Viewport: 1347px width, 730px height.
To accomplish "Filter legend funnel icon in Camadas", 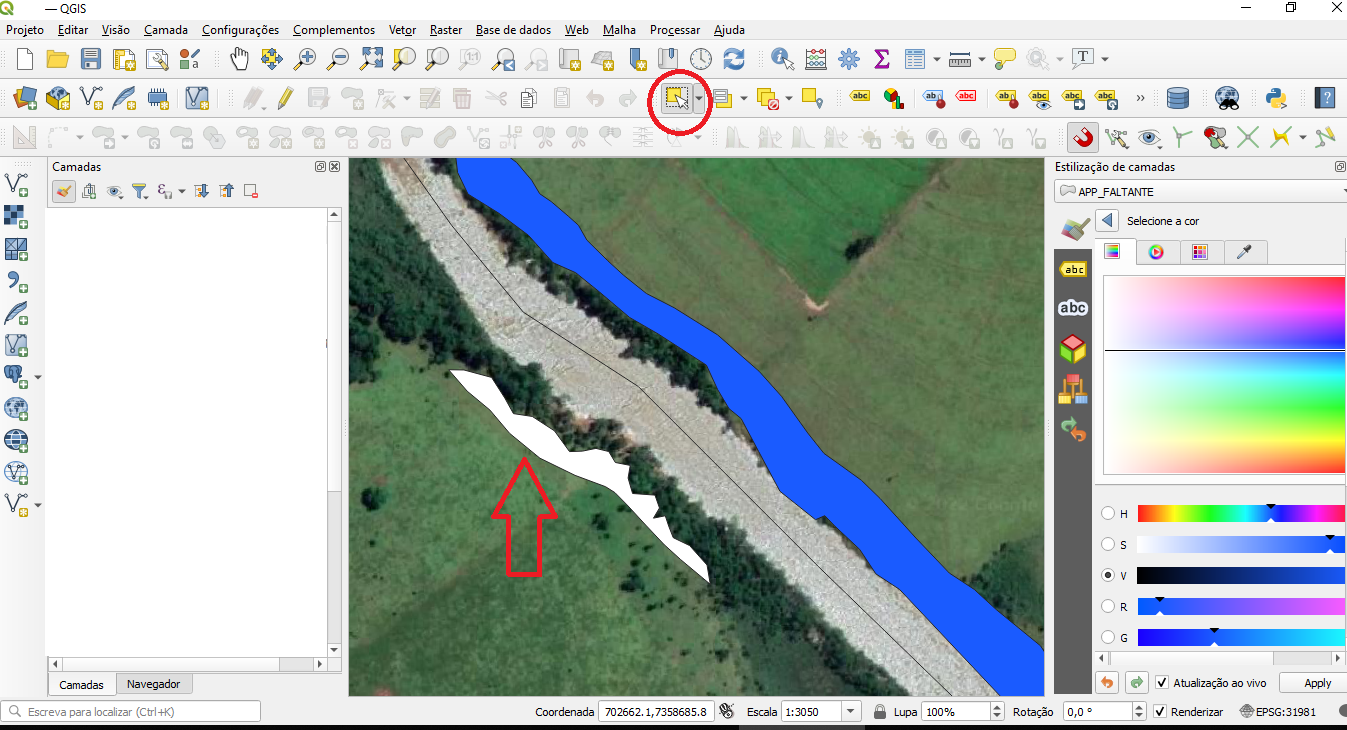I will pos(140,191).
